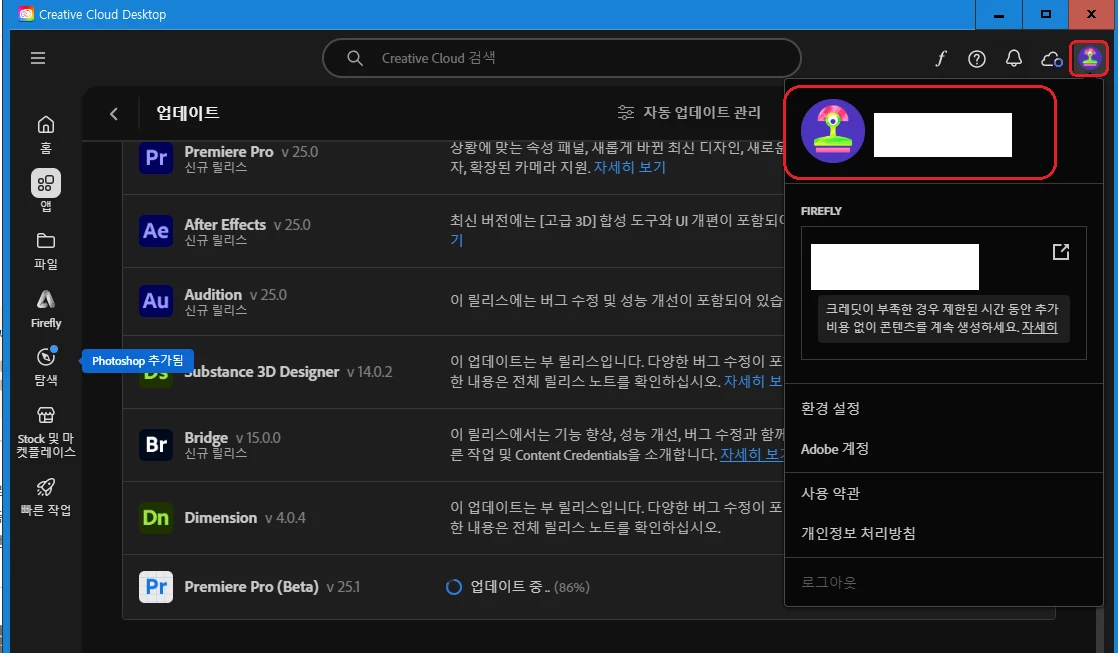Click the Premiere Pro (Beta) app icon

tap(156, 587)
